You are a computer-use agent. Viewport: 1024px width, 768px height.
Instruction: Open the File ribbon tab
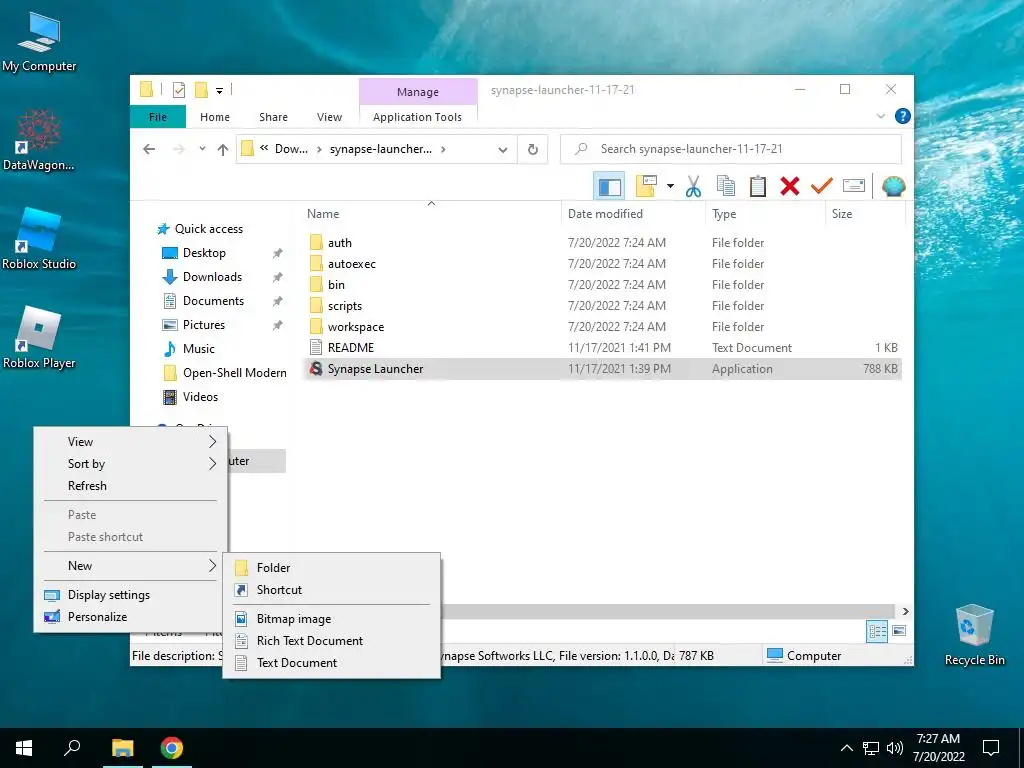[x=158, y=117]
